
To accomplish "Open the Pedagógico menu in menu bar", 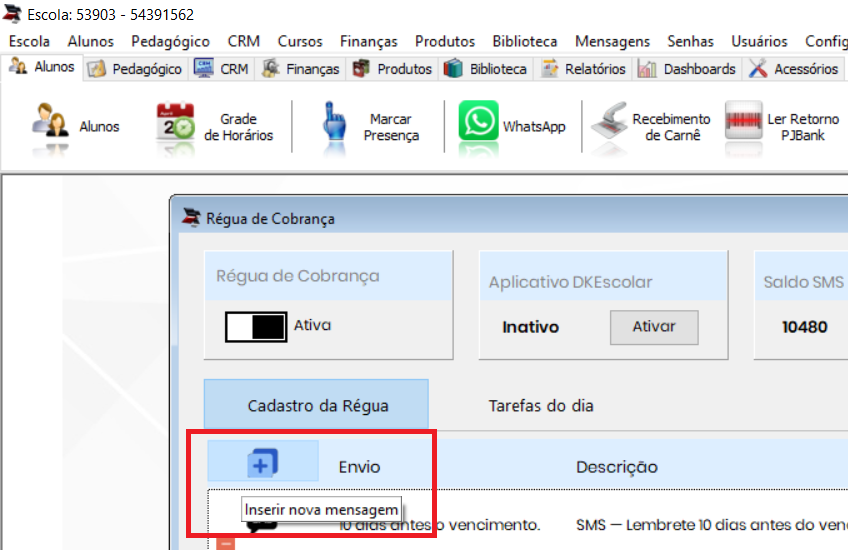I will [170, 41].
